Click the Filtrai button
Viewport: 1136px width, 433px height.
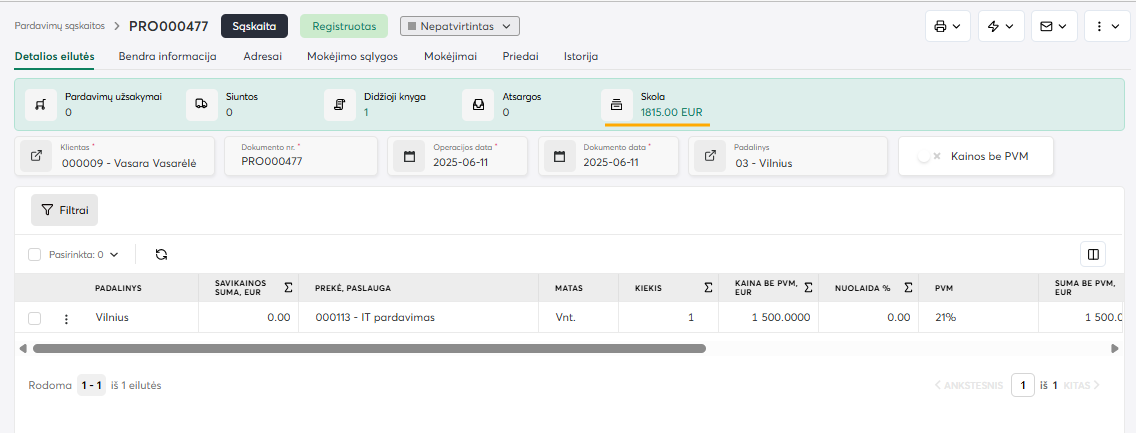click(64, 210)
